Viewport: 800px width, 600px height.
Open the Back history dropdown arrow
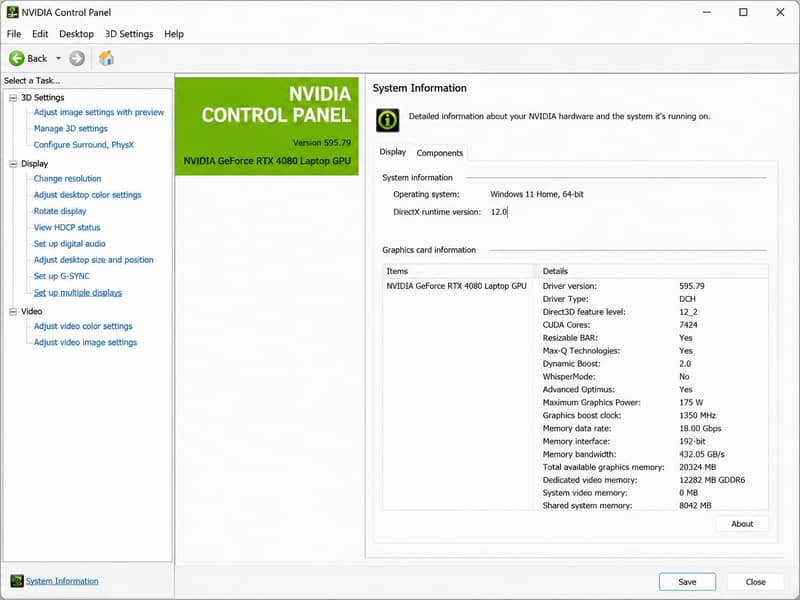[58, 59]
